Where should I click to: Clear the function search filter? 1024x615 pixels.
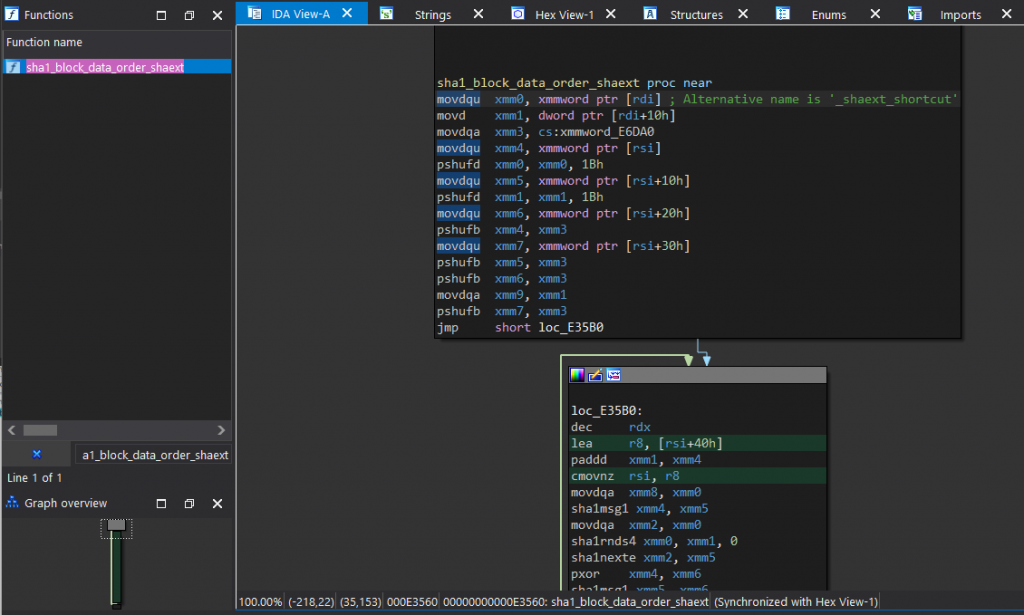click(x=37, y=454)
